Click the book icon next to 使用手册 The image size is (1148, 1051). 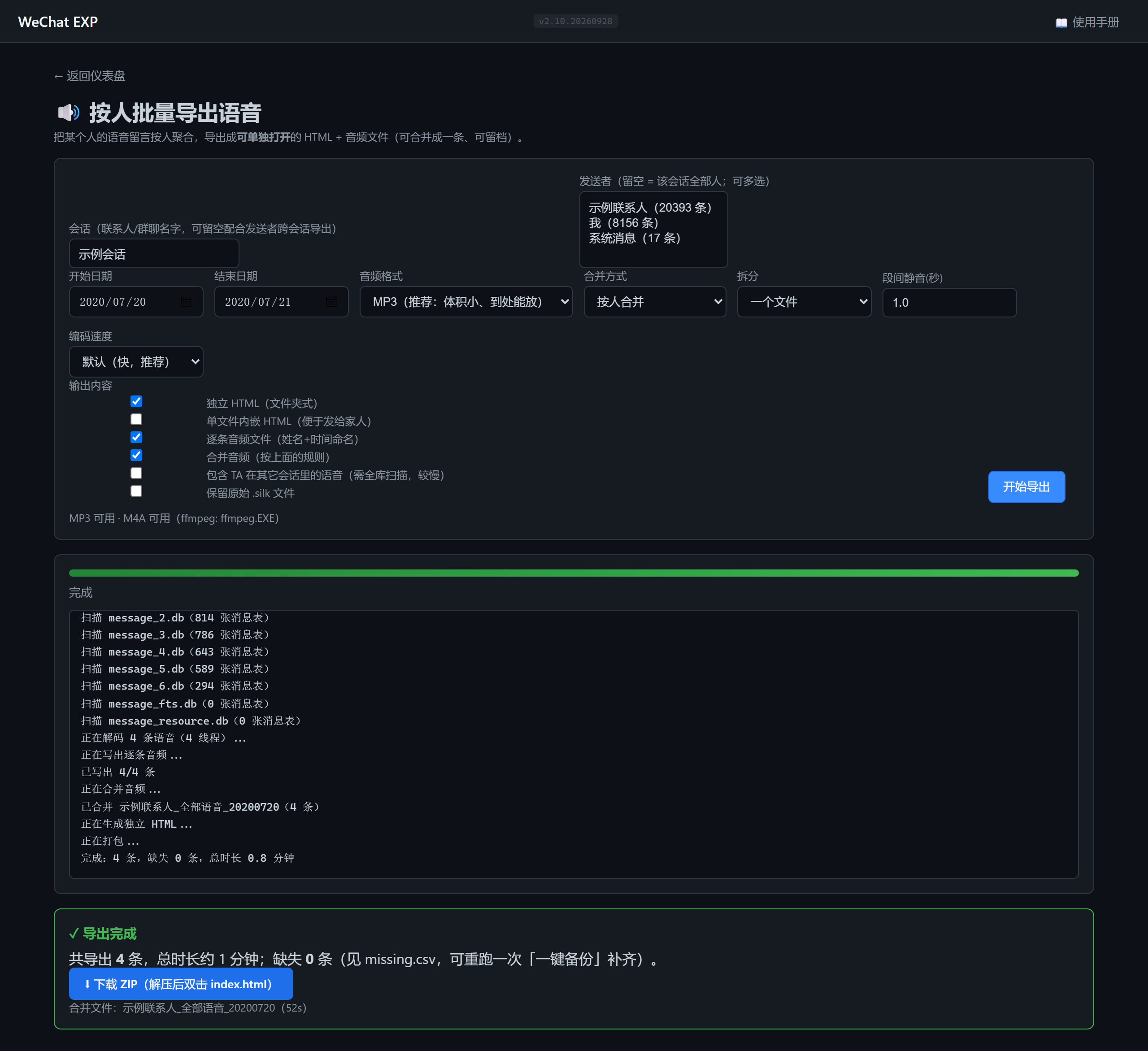(x=1061, y=23)
